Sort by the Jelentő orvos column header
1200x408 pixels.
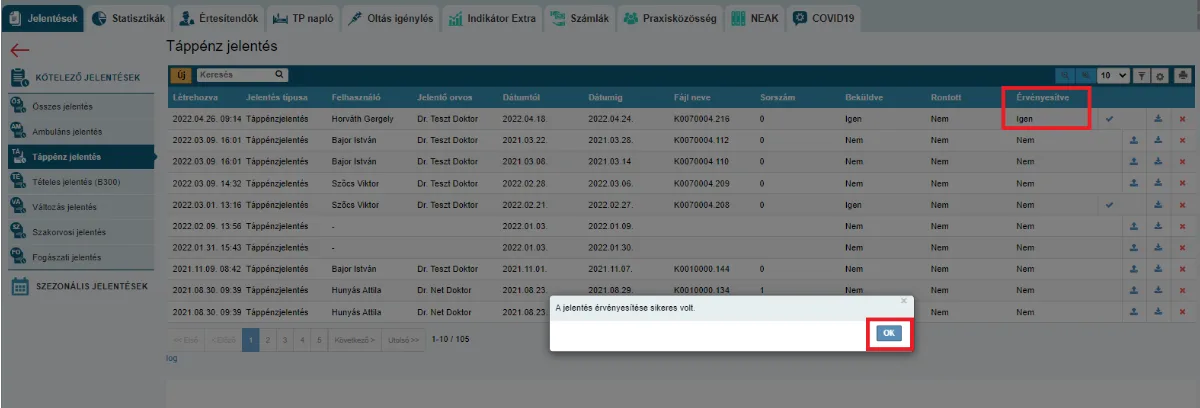(x=445, y=97)
